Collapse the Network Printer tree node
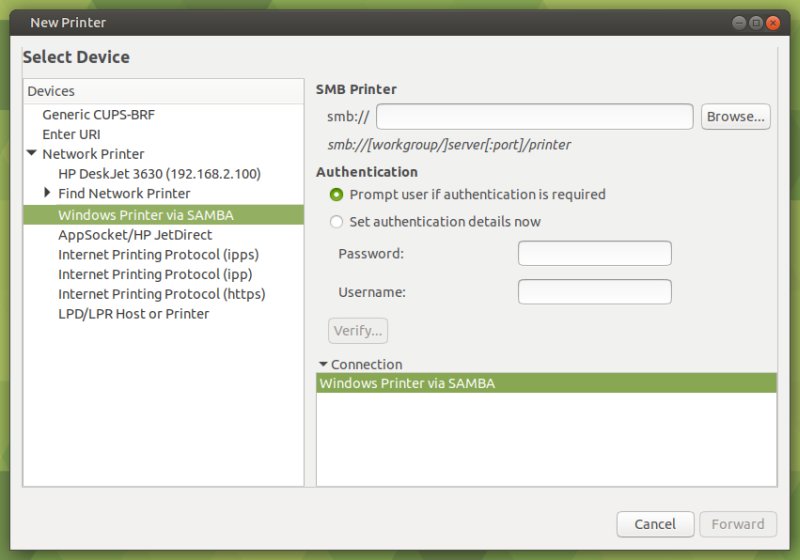 [32, 154]
